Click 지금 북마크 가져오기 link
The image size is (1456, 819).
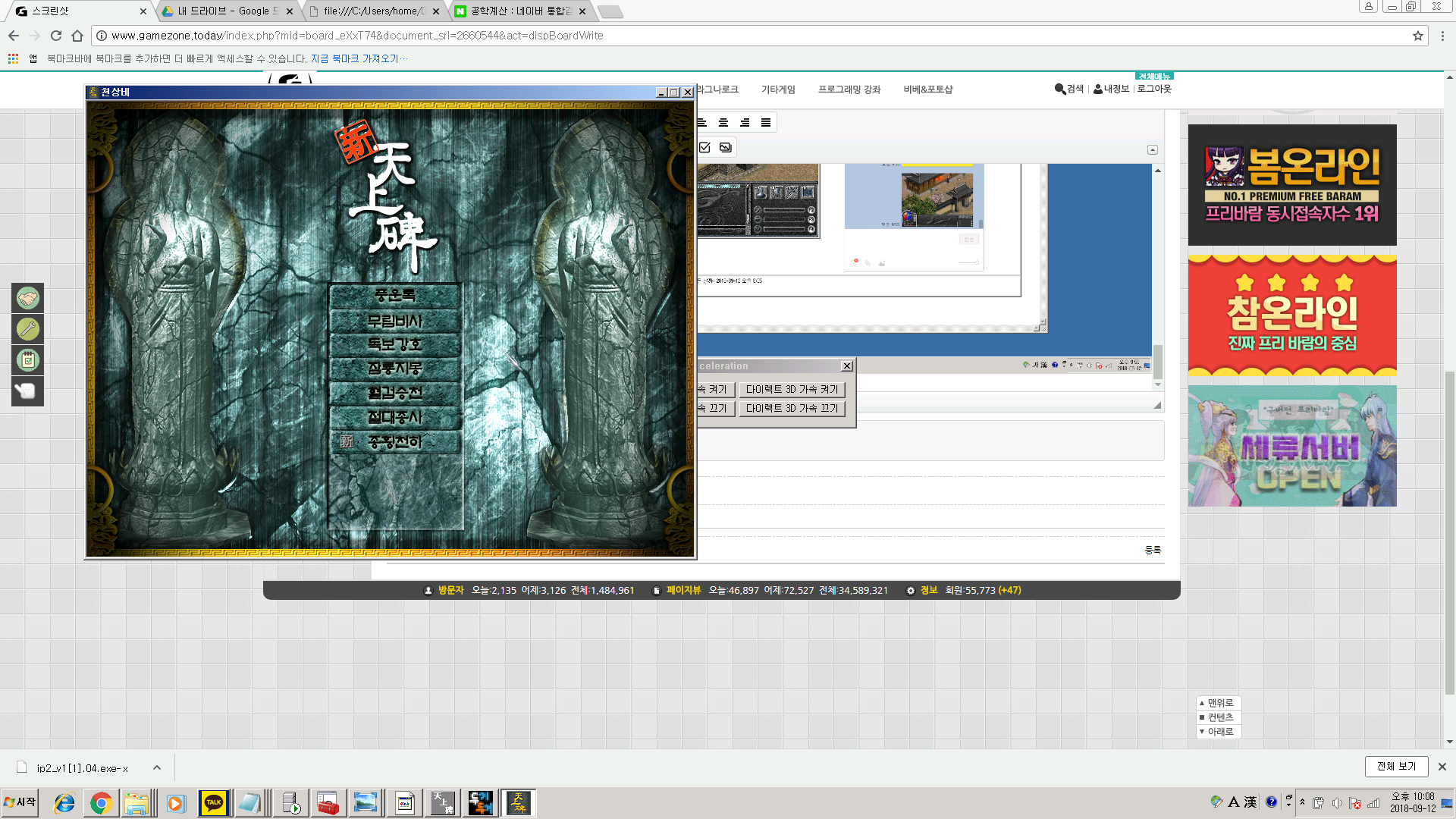354,58
